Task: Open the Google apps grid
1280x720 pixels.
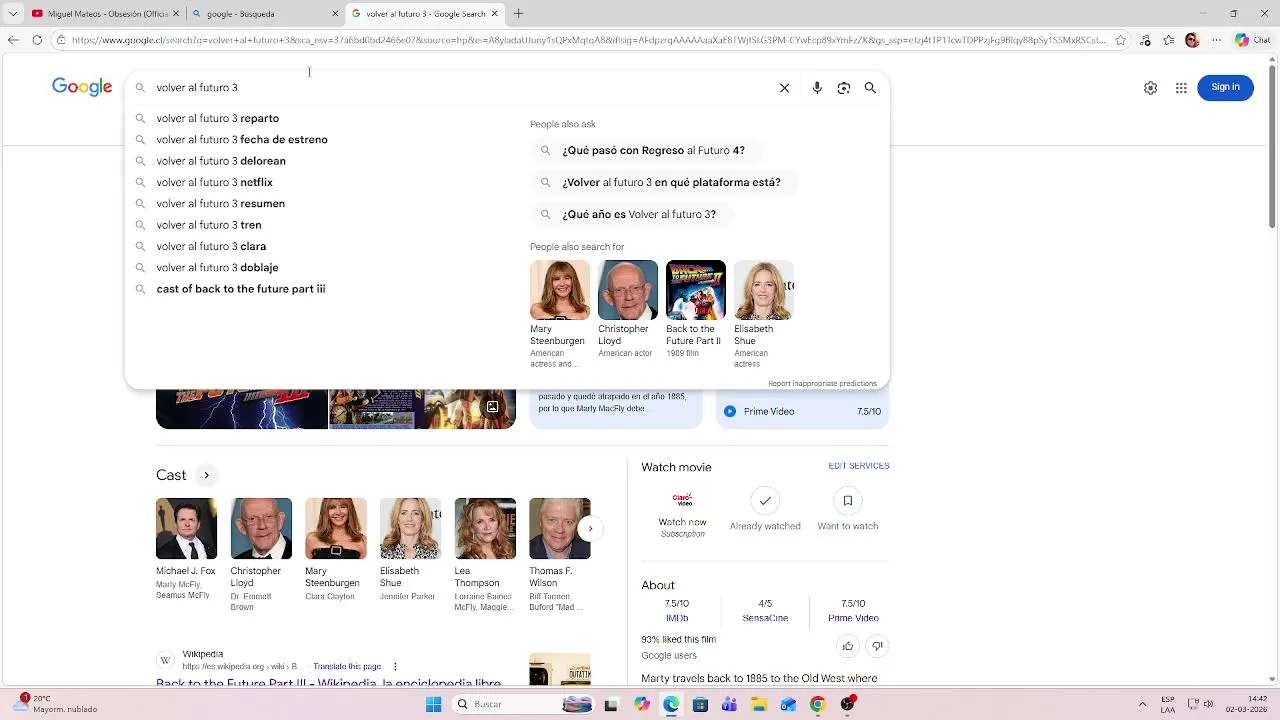Action: pos(1181,88)
